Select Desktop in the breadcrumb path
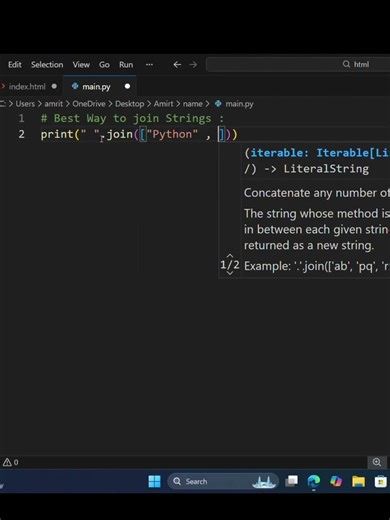This screenshot has height=520, width=390. click(130, 104)
